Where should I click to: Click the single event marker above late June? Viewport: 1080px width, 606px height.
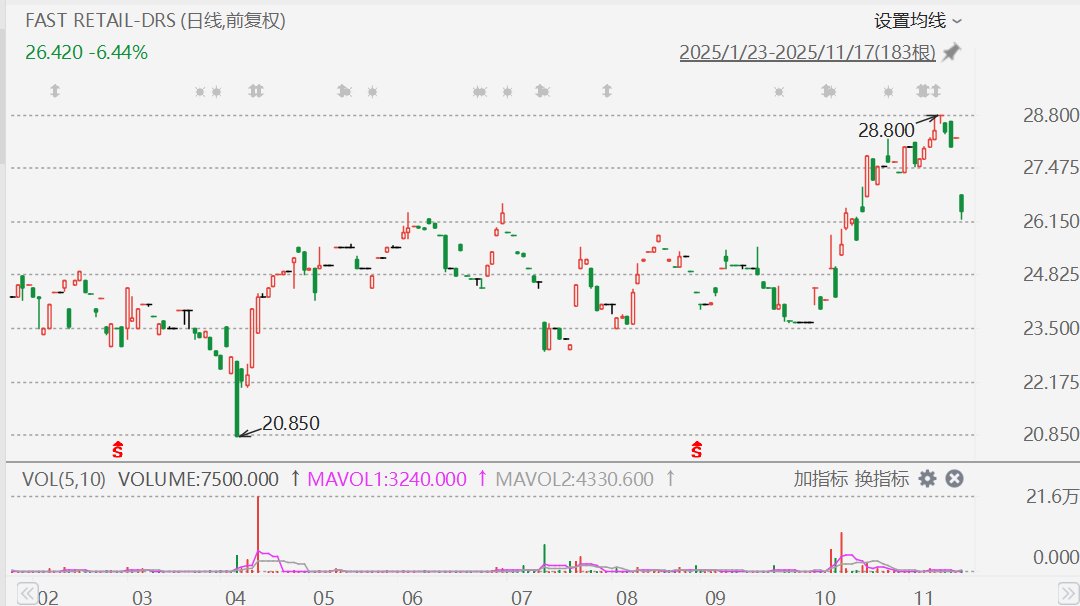(508, 92)
